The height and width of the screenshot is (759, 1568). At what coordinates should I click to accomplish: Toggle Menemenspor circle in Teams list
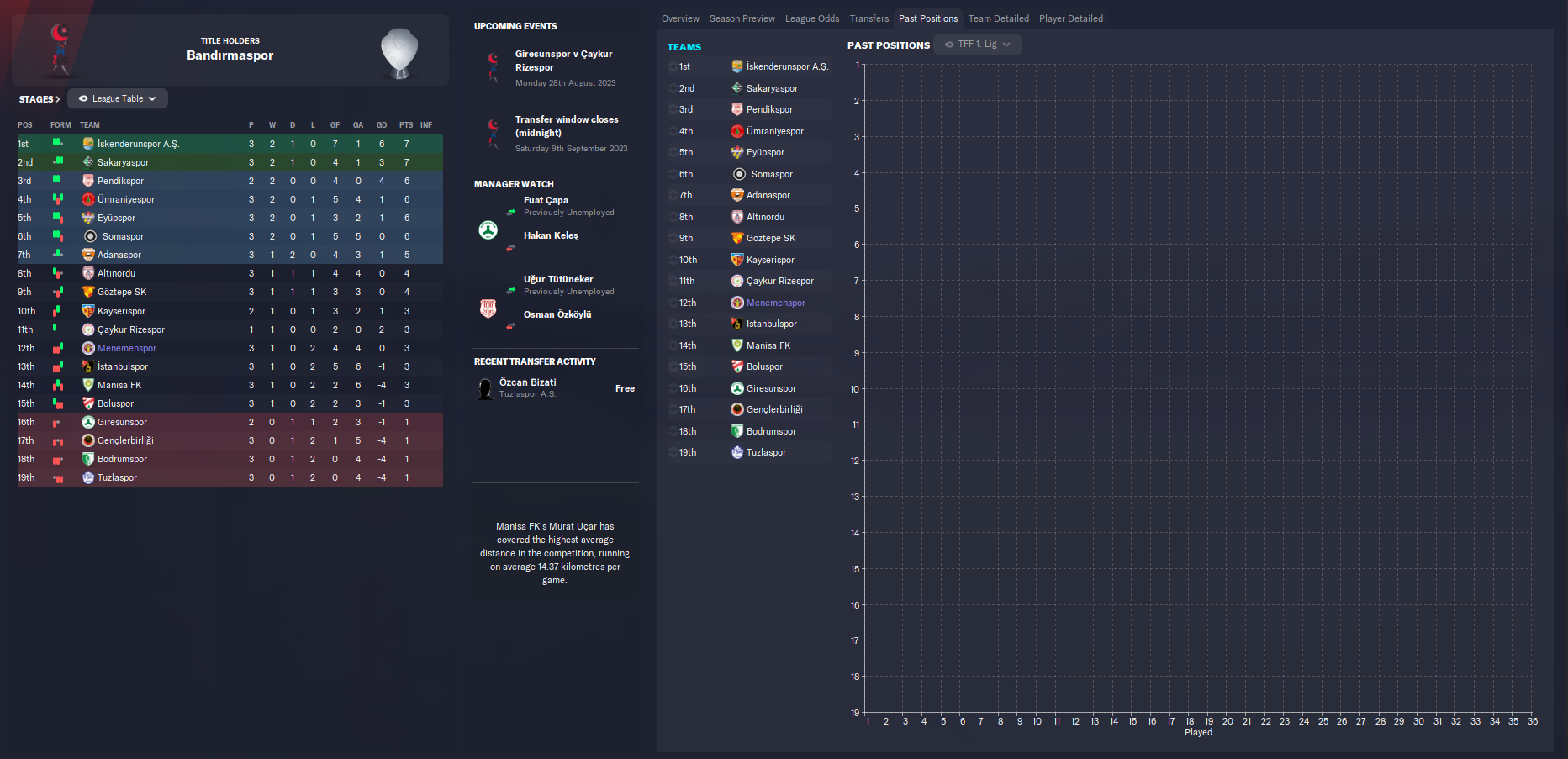coord(673,303)
